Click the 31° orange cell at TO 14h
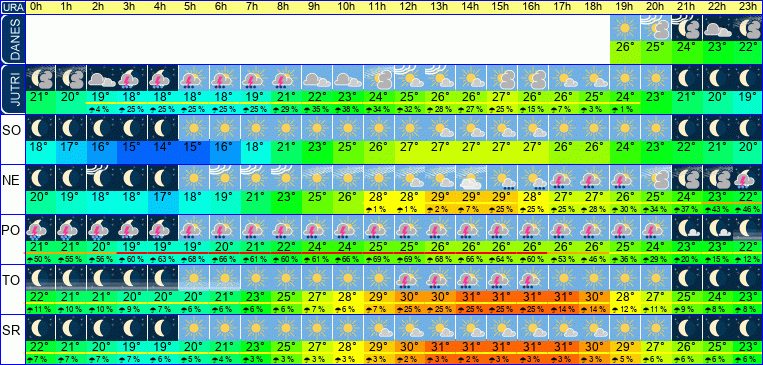Image resolution: width=763 pixels, height=365 pixels. (471, 297)
